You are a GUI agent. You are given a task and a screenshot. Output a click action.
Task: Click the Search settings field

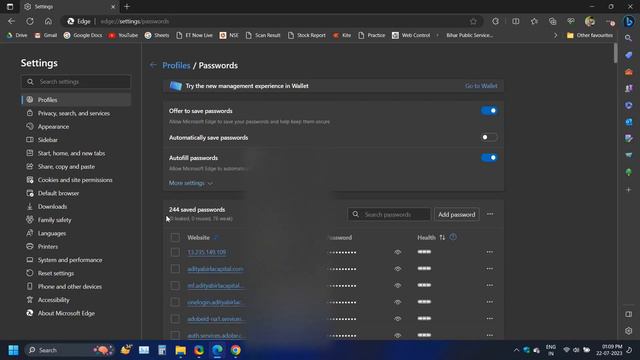pos(76,82)
